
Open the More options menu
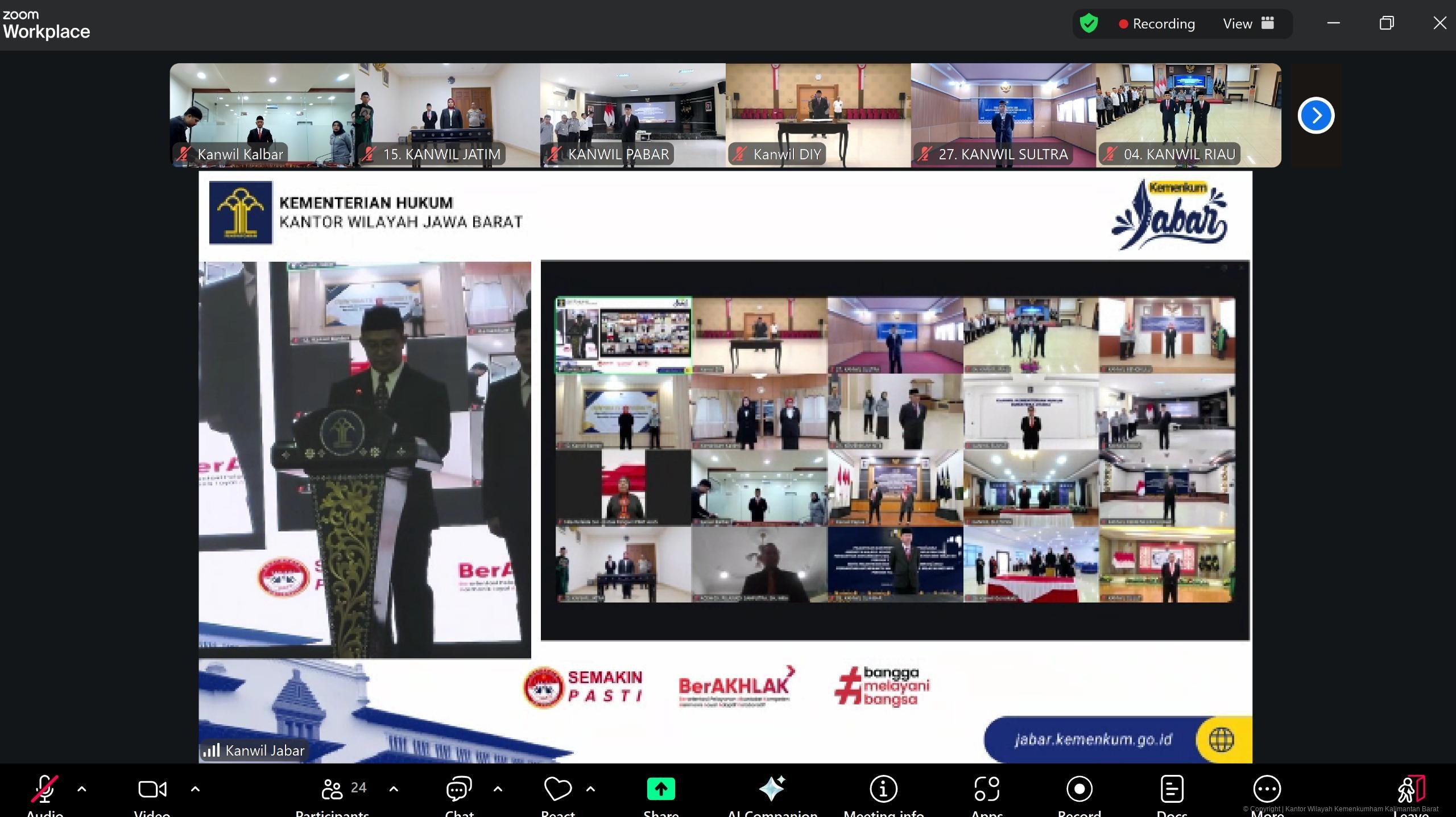(1267, 790)
